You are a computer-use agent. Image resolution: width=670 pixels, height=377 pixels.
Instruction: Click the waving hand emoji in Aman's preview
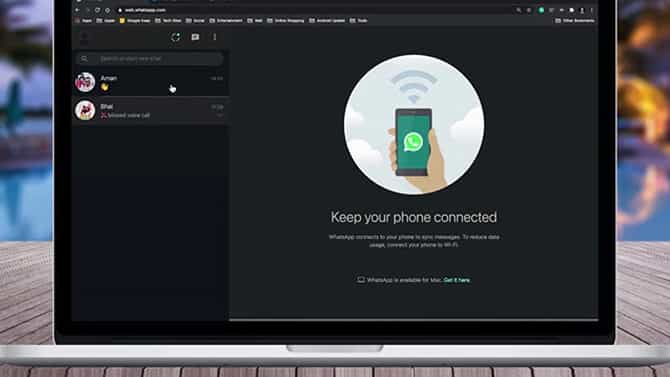pyautogui.click(x=104, y=87)
